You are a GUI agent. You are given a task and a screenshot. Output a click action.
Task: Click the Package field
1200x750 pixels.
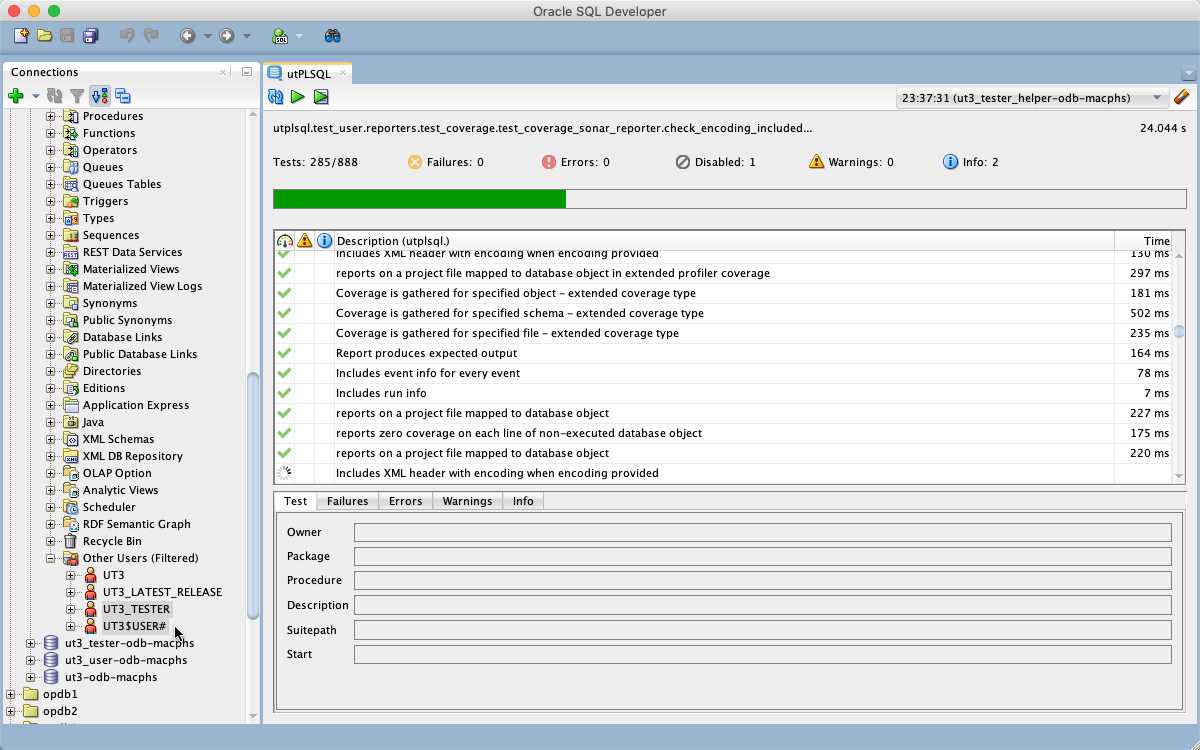(762, 556)
